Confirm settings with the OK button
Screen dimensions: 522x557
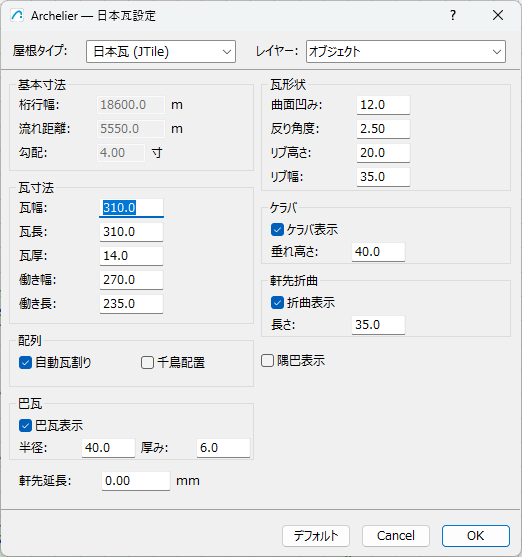tap(476, 536)
